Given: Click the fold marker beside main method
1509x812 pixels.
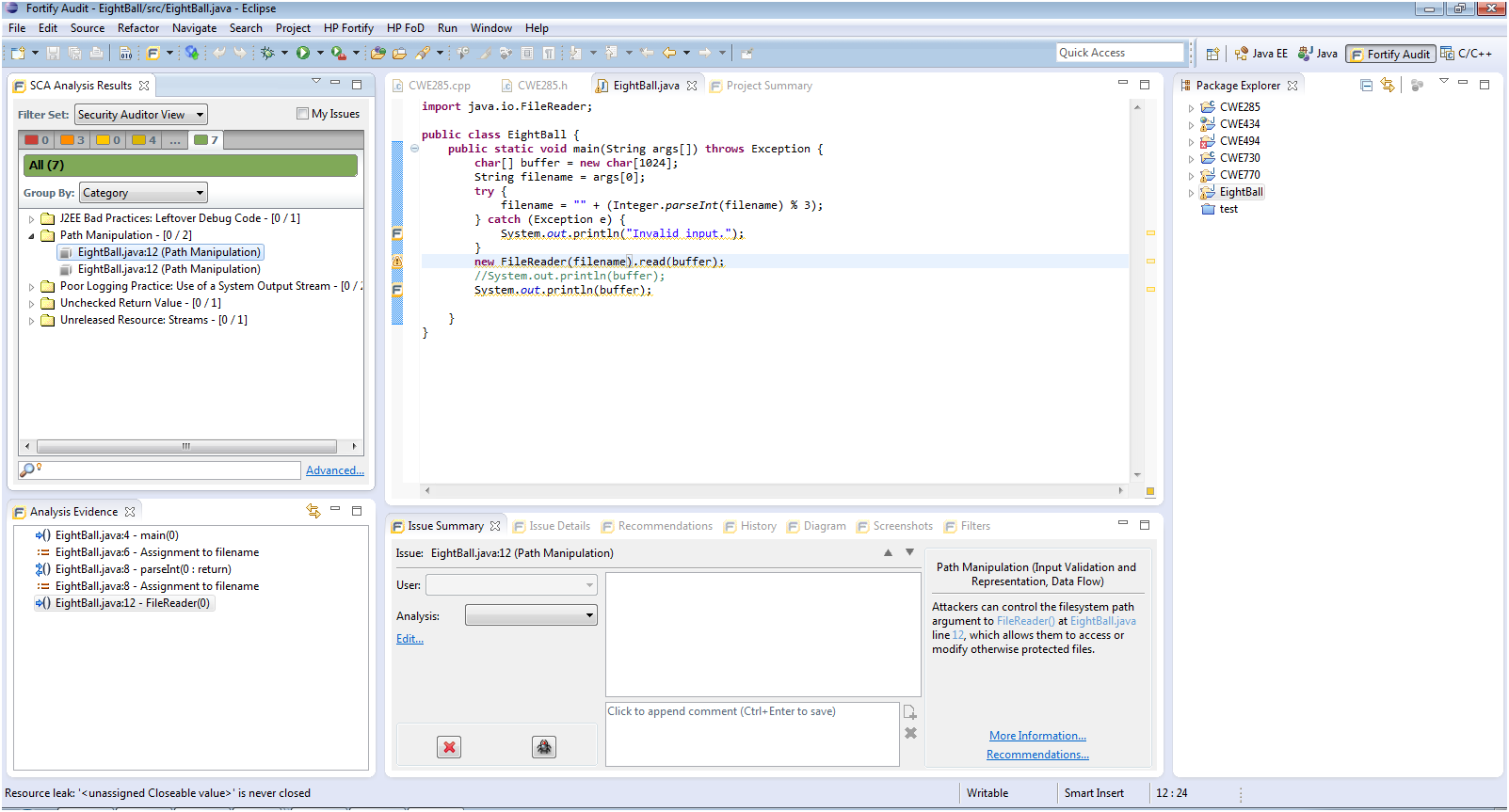Looking at the screenshot, I should click(414, 149).
